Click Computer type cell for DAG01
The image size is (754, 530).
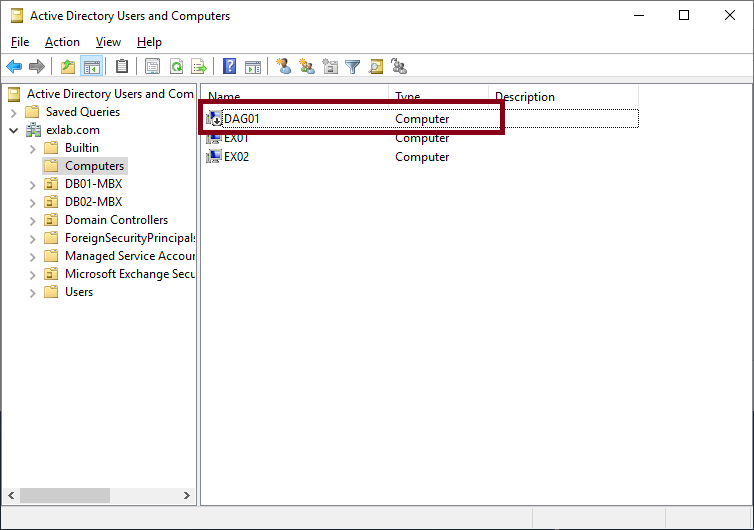pyautogui.click(x=422, y=119)
